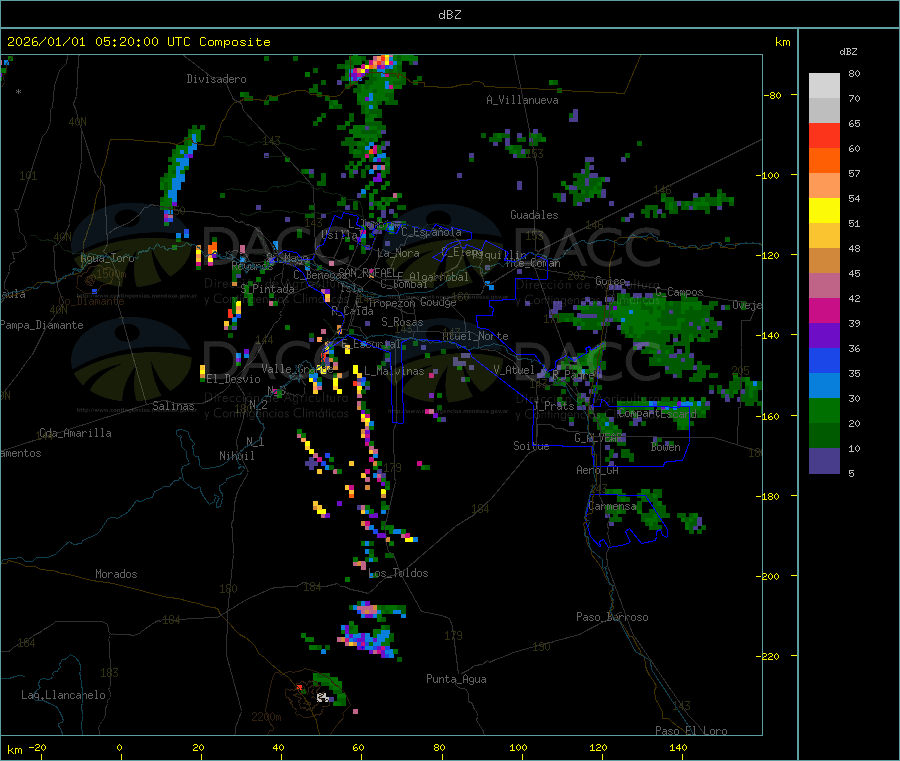Viewport: 900px width, 761px height.
Task: Select the 'Atuel_Norte' map label
Action: (475, 336)
